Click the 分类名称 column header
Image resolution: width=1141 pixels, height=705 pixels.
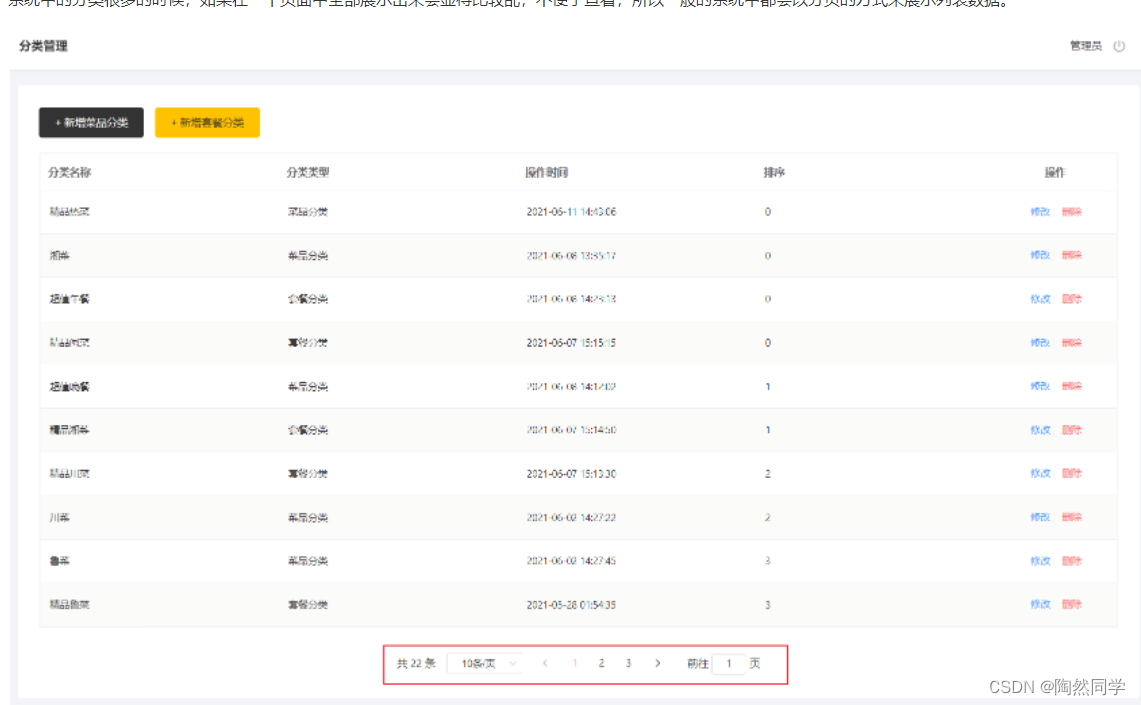click(x=70, y=172)
